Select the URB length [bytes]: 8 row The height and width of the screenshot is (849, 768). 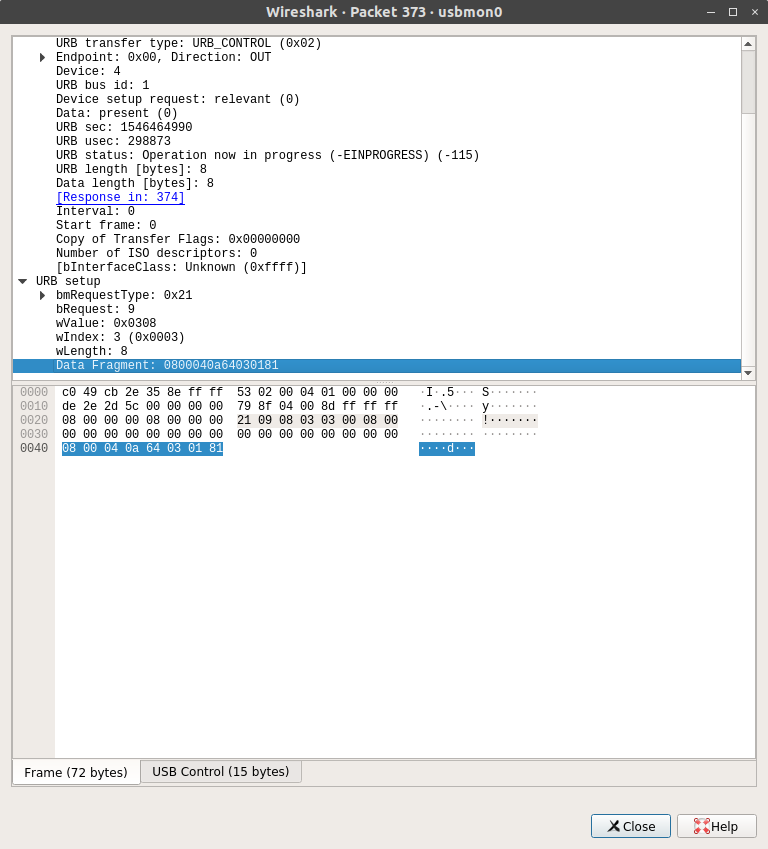click(376, 169)
